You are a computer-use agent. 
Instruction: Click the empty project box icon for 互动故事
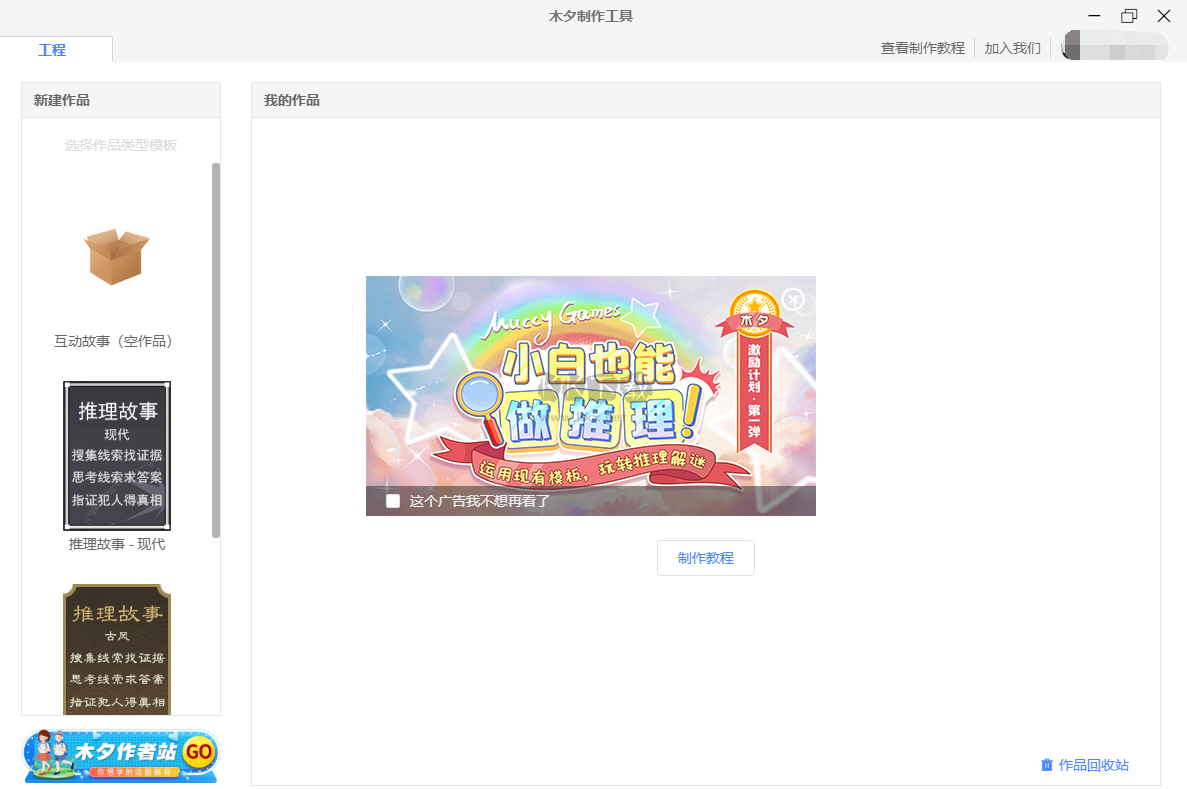click(116, 255)
